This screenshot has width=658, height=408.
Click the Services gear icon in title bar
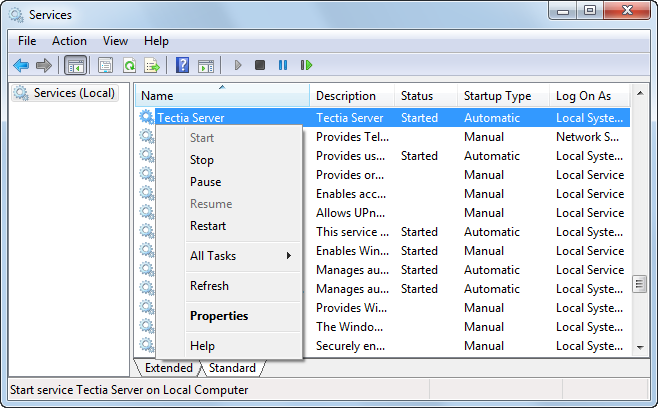pyautogui.click(x=16, y=15)
